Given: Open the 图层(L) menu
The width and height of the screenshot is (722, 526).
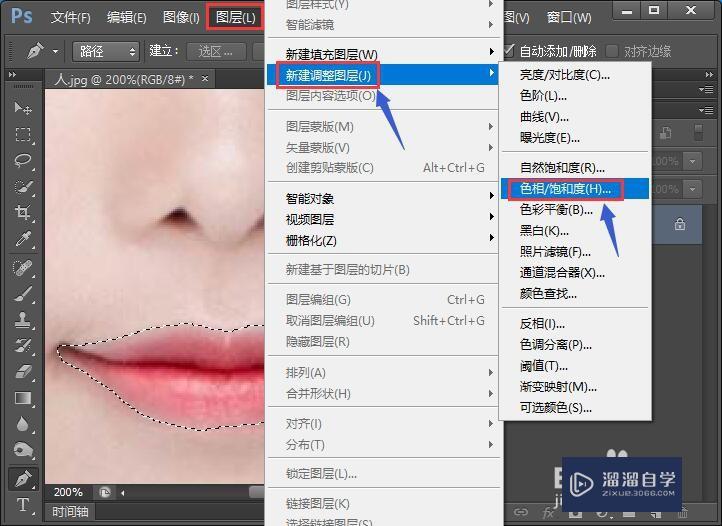Looking at the screenshot, I should point(236,18).
